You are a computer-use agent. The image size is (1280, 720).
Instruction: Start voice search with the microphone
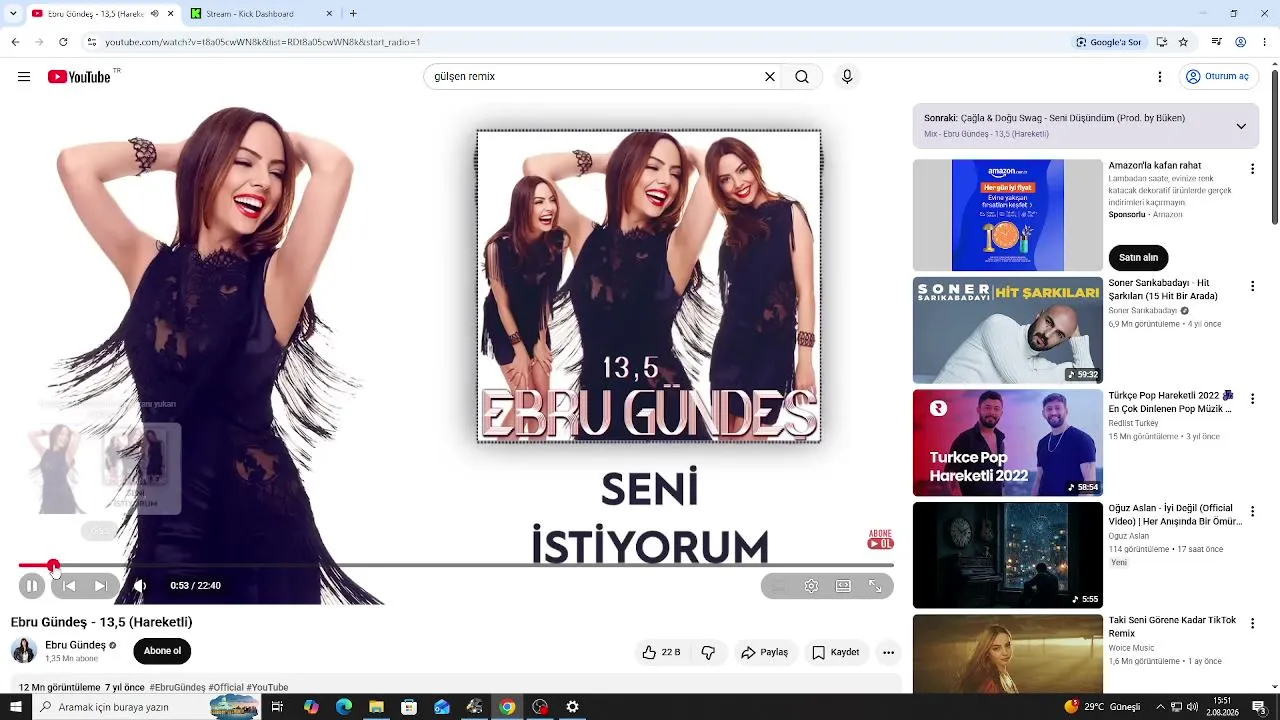point(847,77)
